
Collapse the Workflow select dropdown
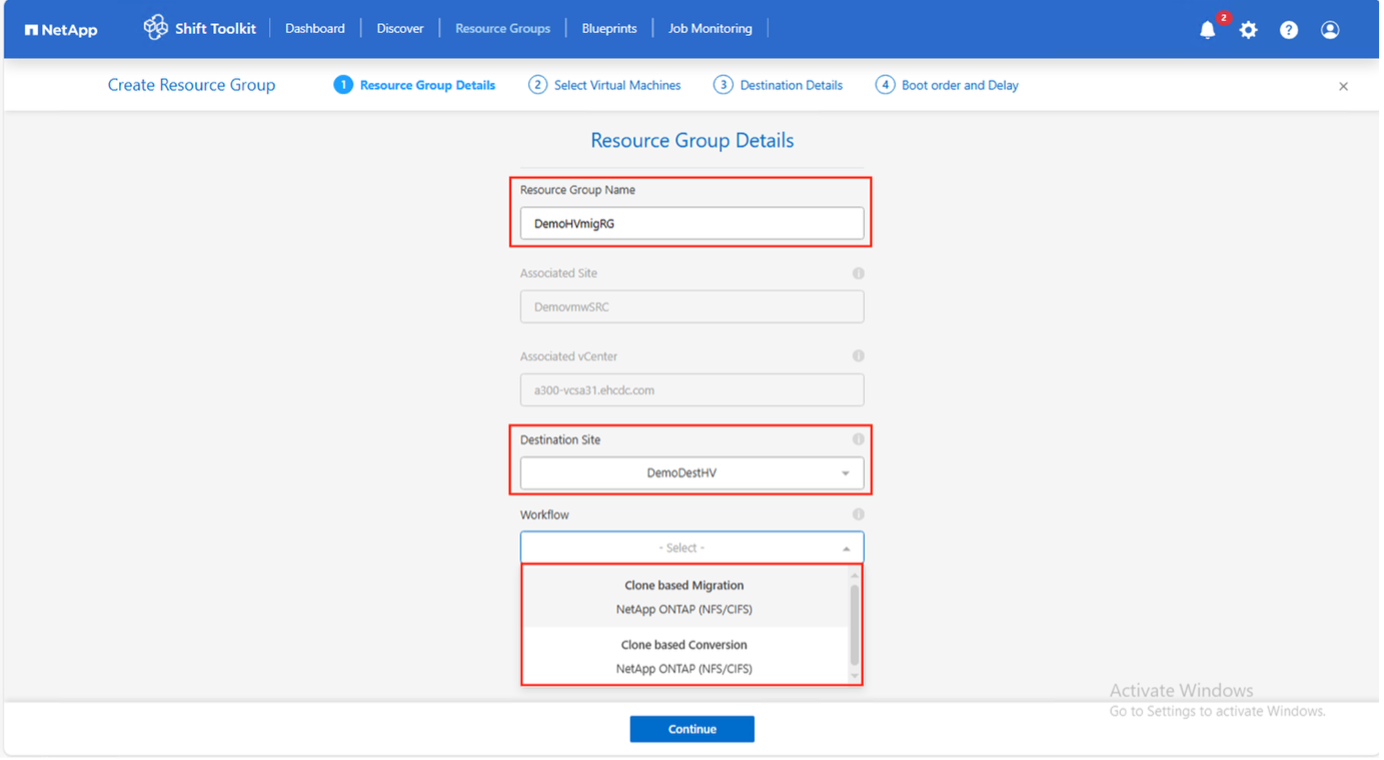tap(846, 548)
